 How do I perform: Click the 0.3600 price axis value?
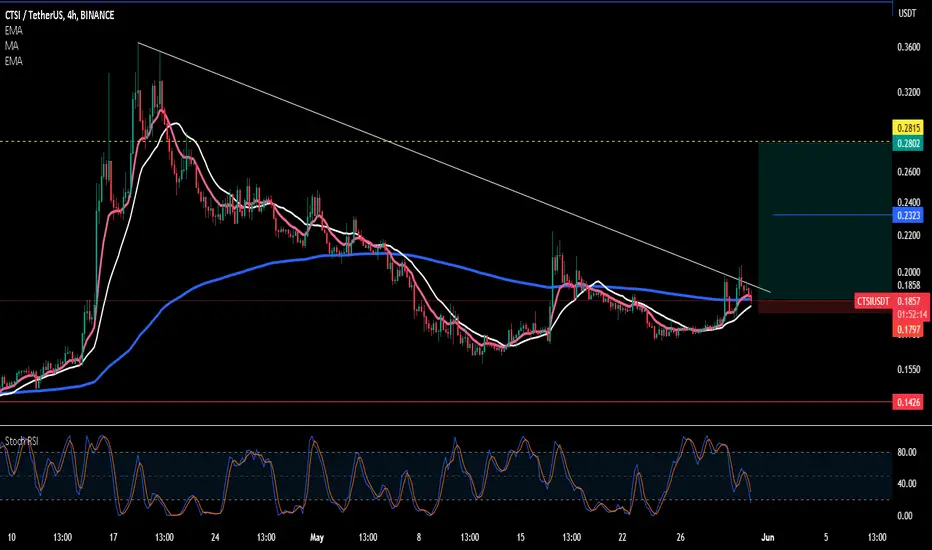click(x=908, y=48)
